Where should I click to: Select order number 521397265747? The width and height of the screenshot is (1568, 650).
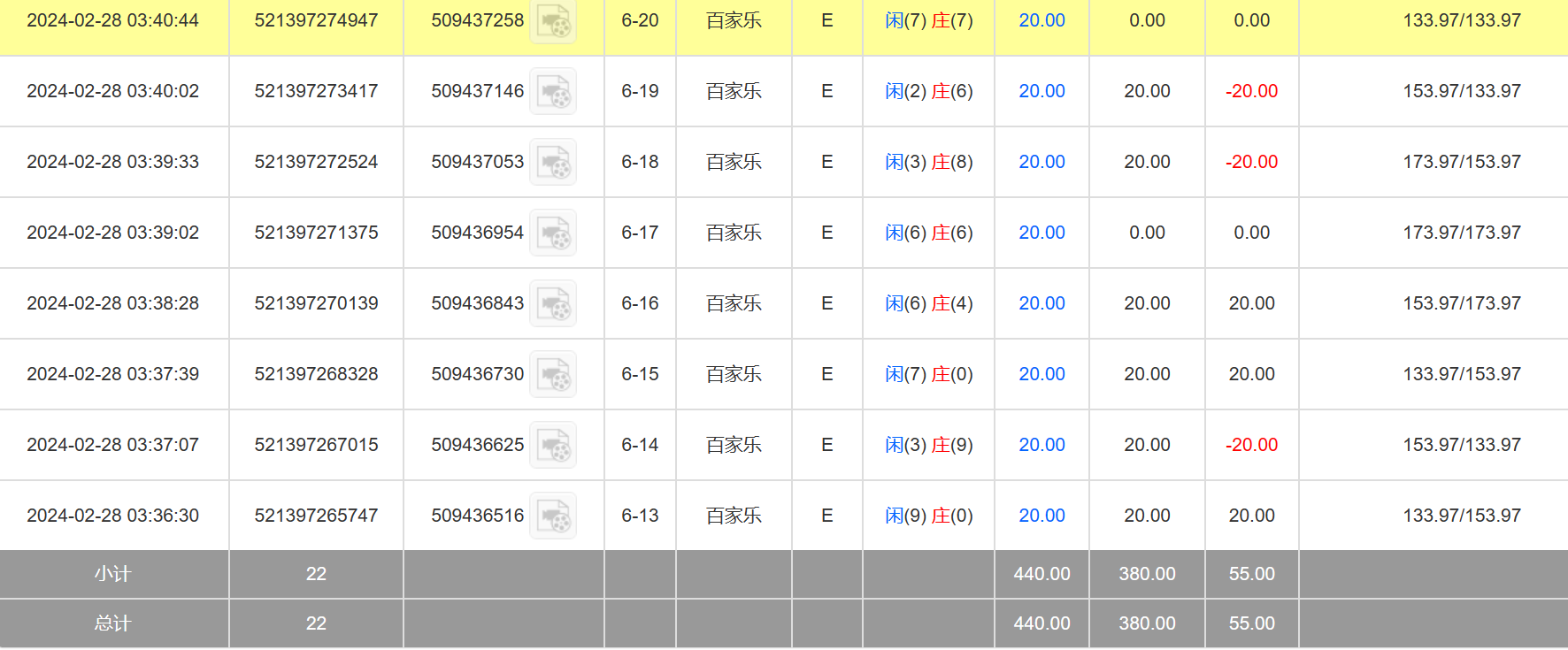click(316, 516)
